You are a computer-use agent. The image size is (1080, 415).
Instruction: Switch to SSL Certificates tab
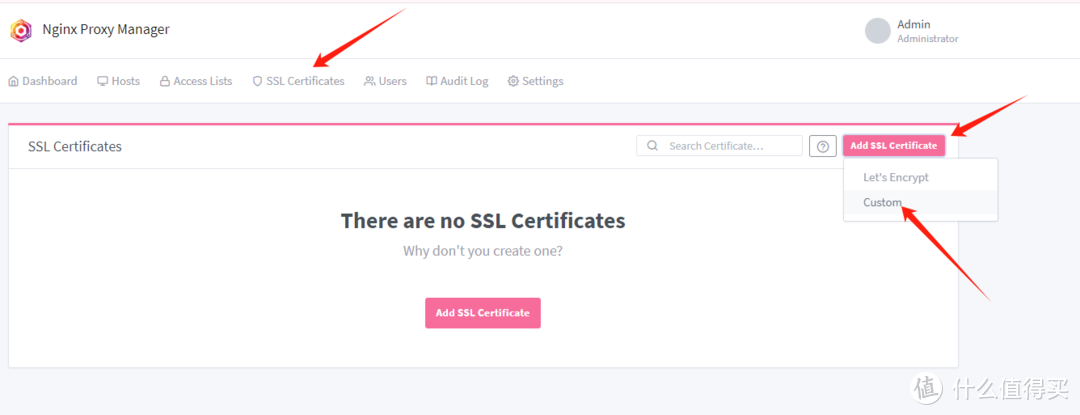(298, 81)
